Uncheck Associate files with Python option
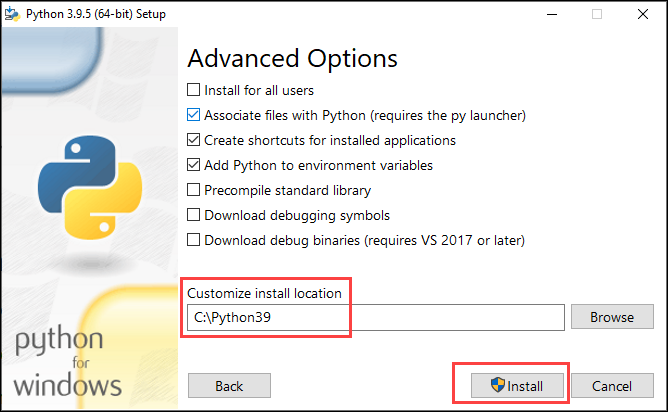The image size is (668, 412). click(x=193, y=115)
